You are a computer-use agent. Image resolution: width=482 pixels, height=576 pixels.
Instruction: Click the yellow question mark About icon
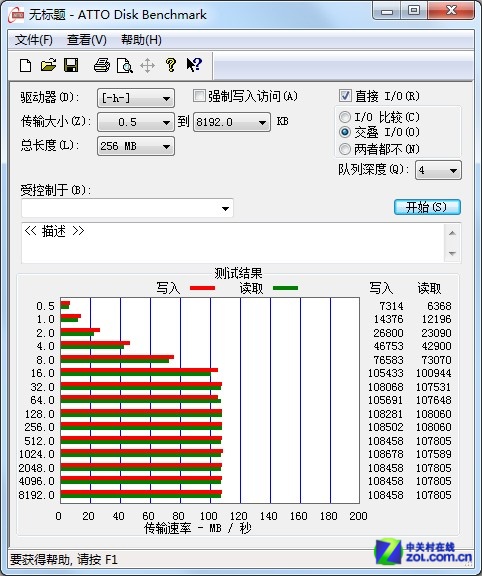point(170,65)
